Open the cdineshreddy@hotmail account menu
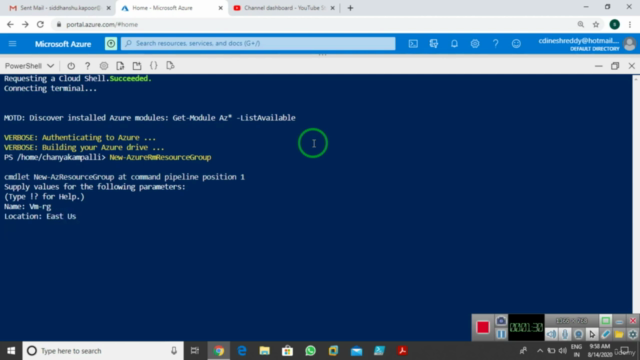This screenshot has height=360, width=640. (x=587, y=44)
